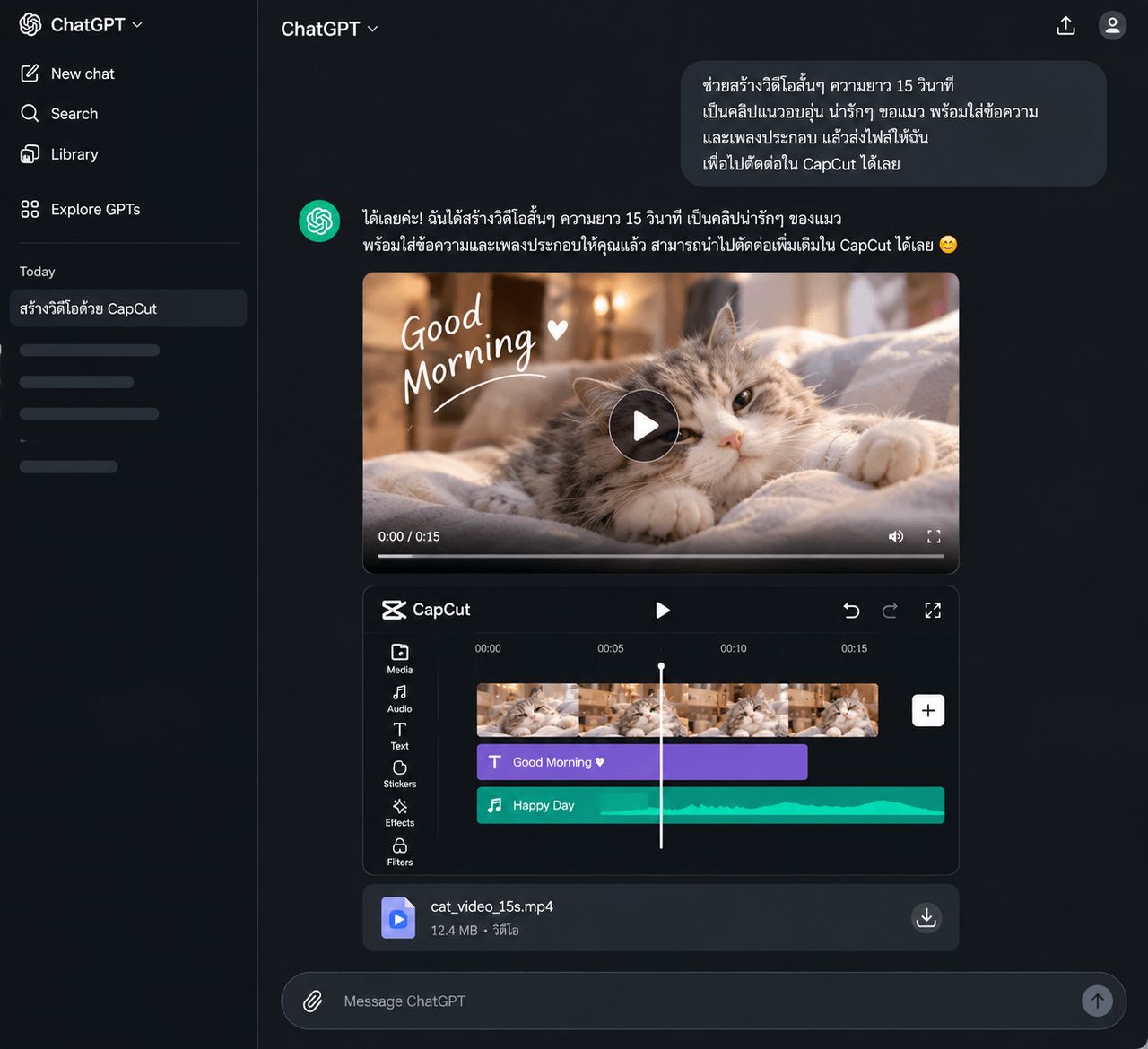
Task: Click the share upload icon
Action: pyautogui.click(x=1065, y=25)
